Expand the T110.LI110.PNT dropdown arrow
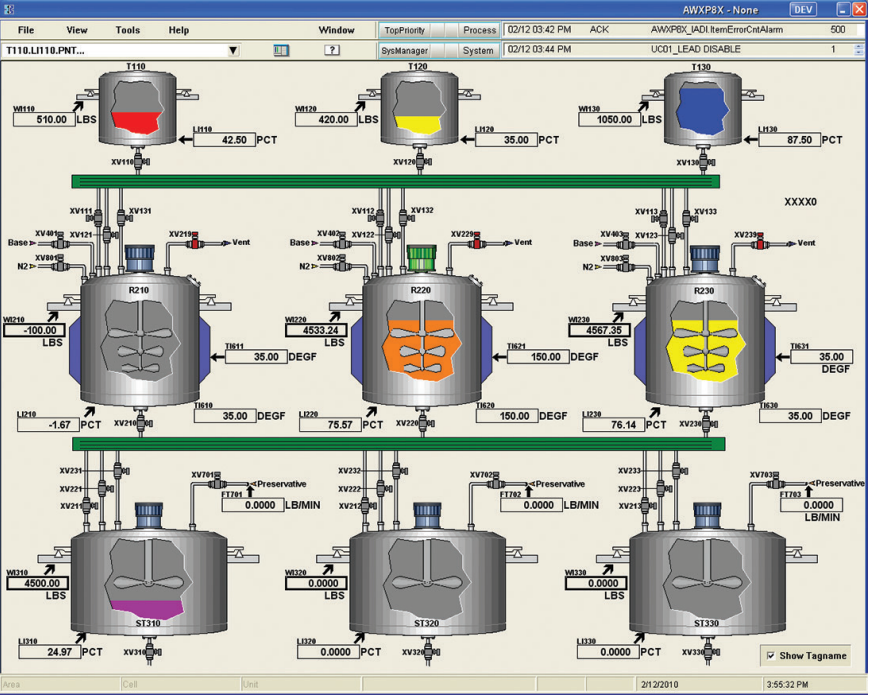869x696 pixels. 233,50
